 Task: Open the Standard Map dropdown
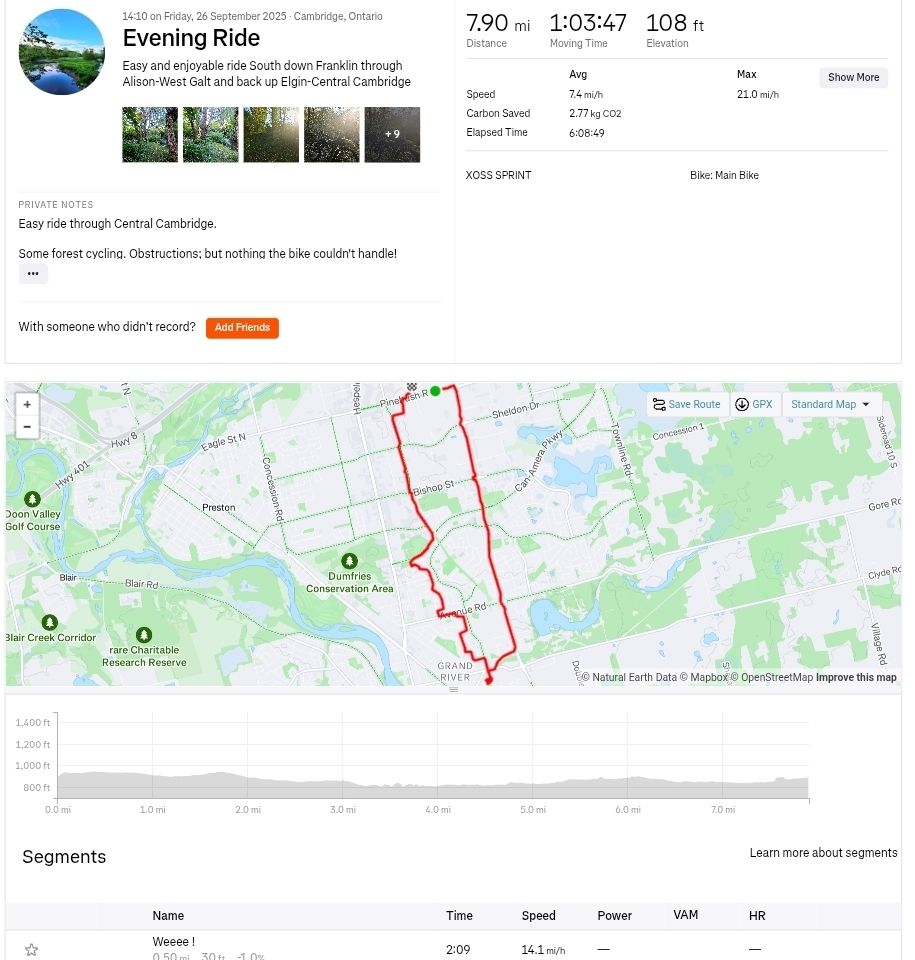tap(830, 405)
